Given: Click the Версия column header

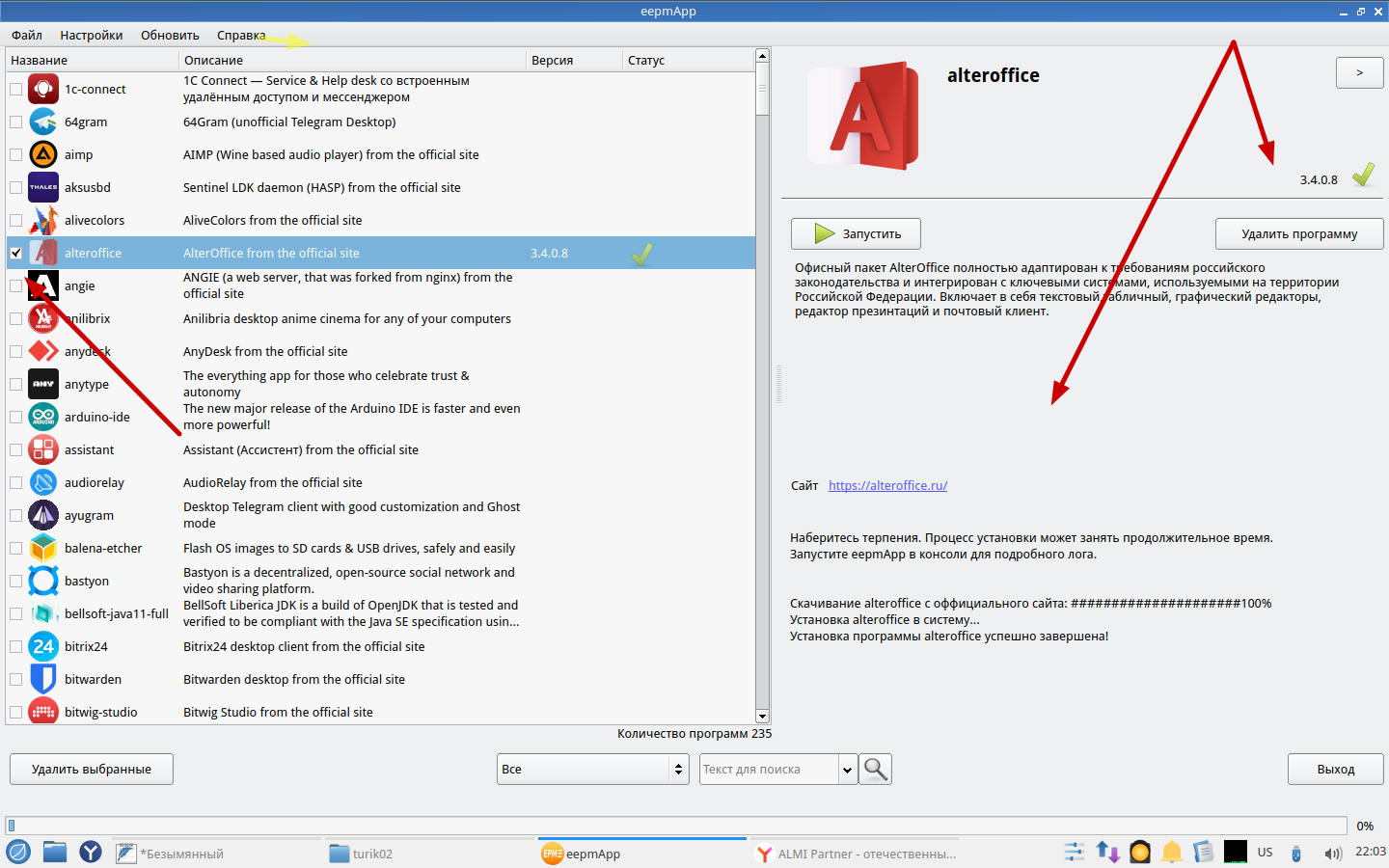Looking at the screenshot, I should click(576, 60).
